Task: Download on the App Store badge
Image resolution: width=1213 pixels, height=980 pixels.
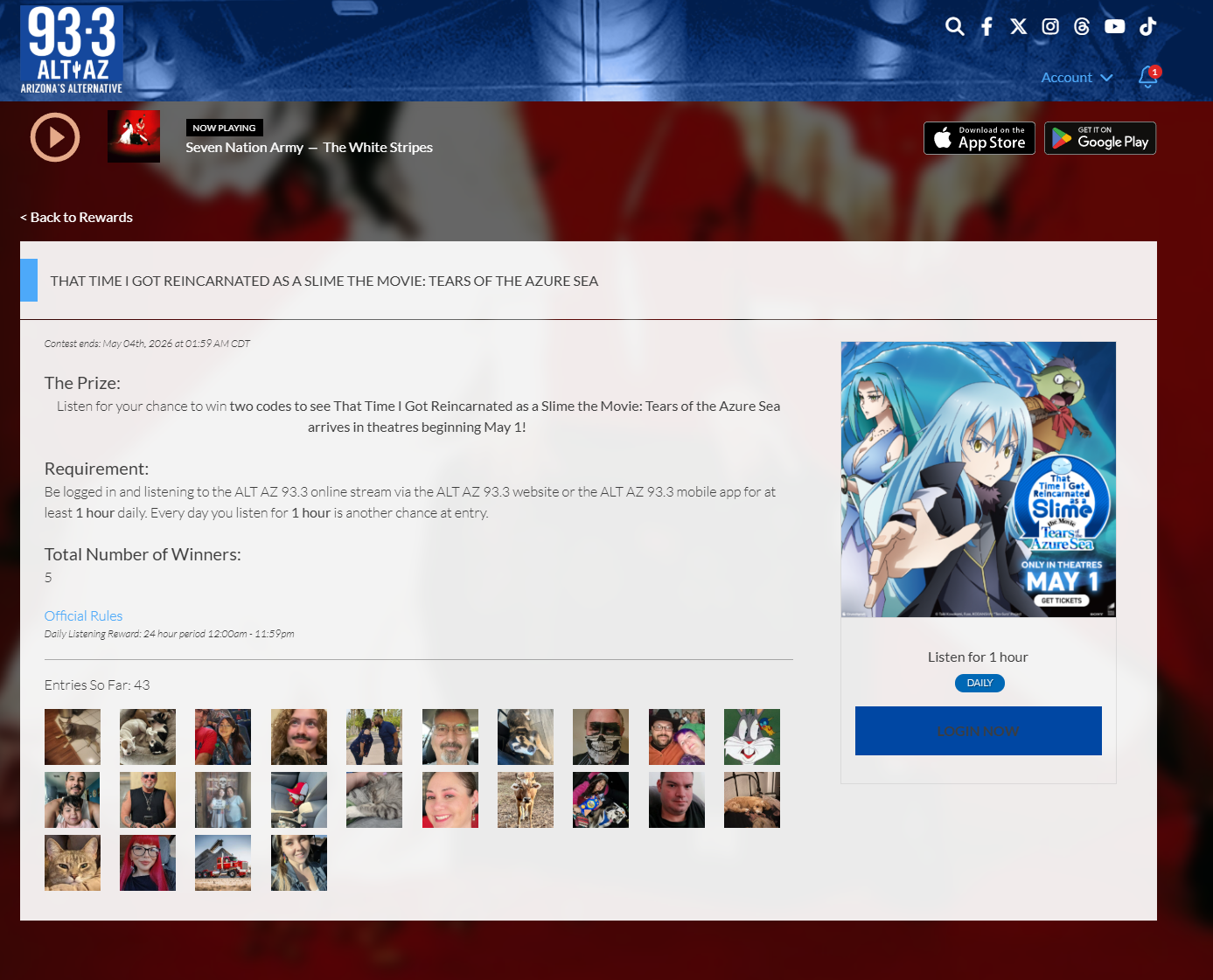Action: tap(979, 138)
